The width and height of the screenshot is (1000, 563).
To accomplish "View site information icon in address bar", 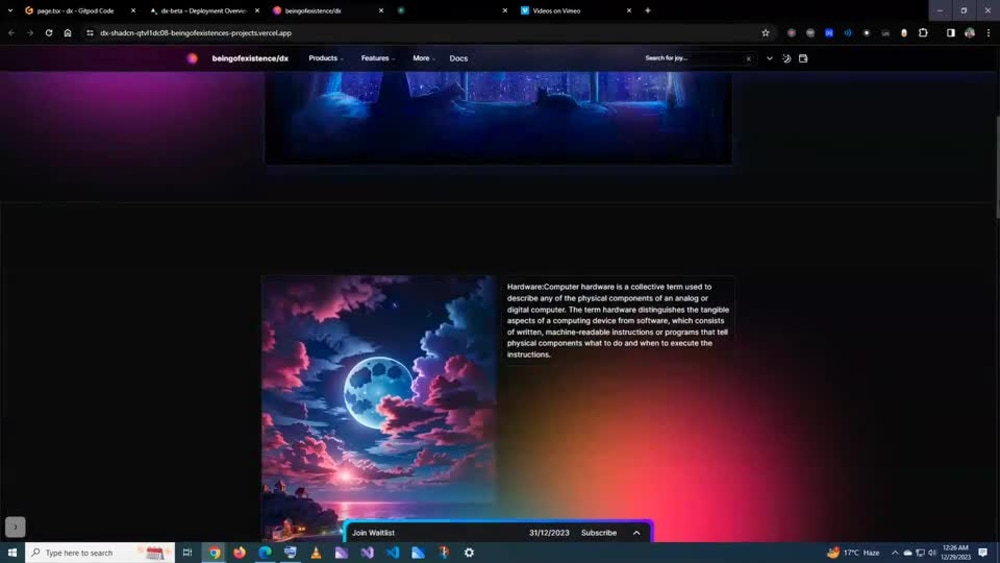I will coord(90,33).
